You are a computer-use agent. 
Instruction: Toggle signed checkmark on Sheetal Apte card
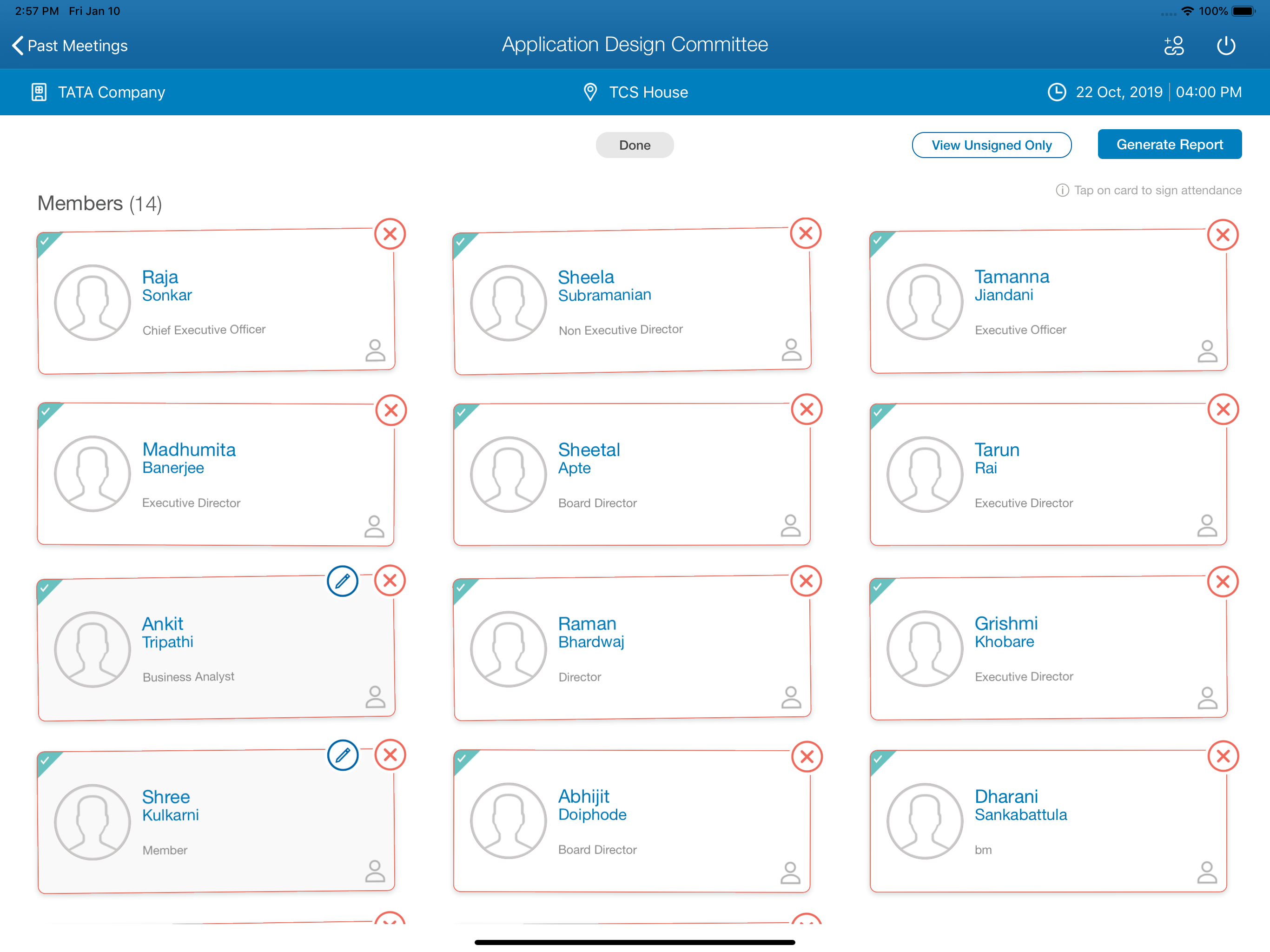pos(462,413)
